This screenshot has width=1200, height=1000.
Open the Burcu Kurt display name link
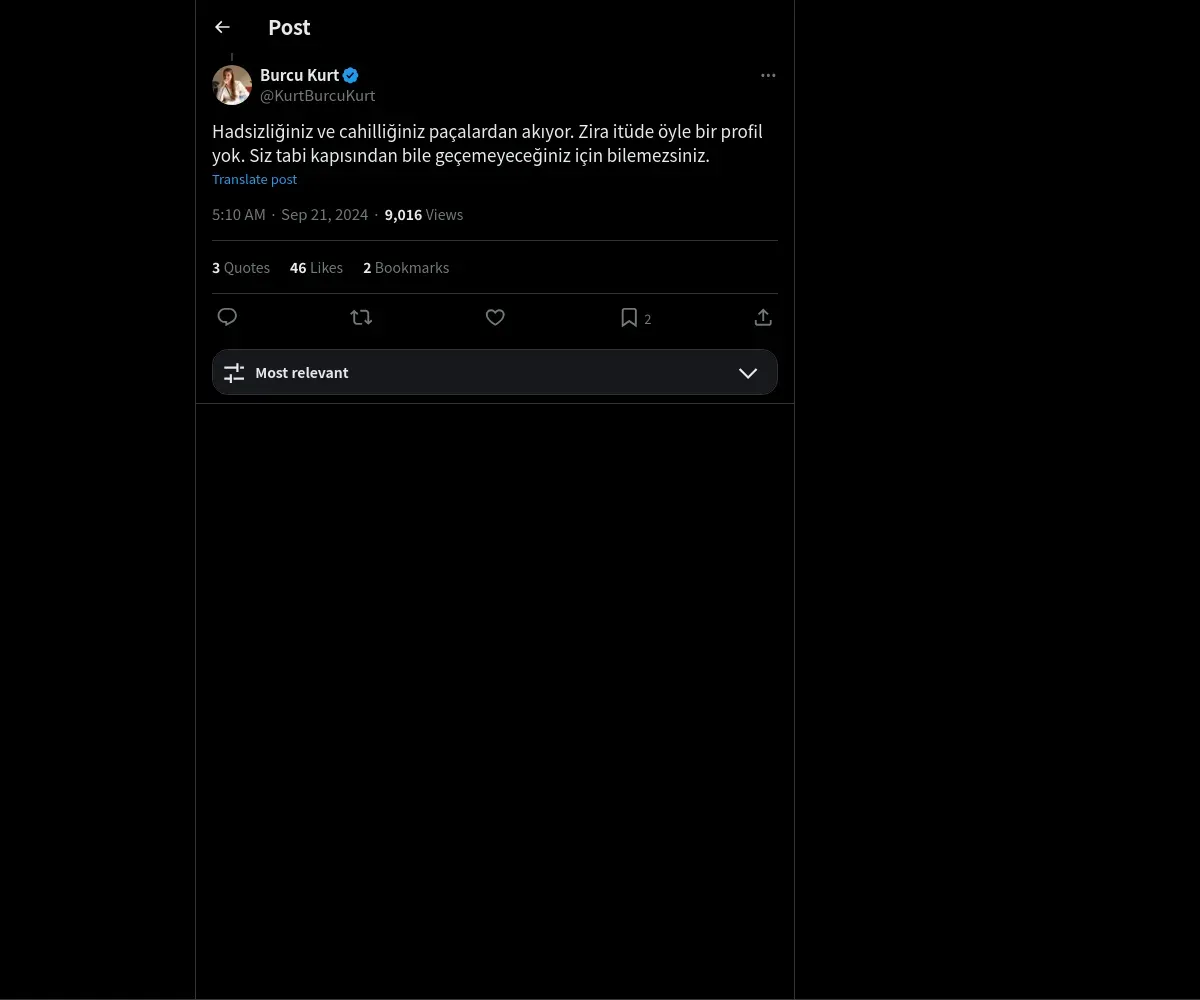pos(299,75)
